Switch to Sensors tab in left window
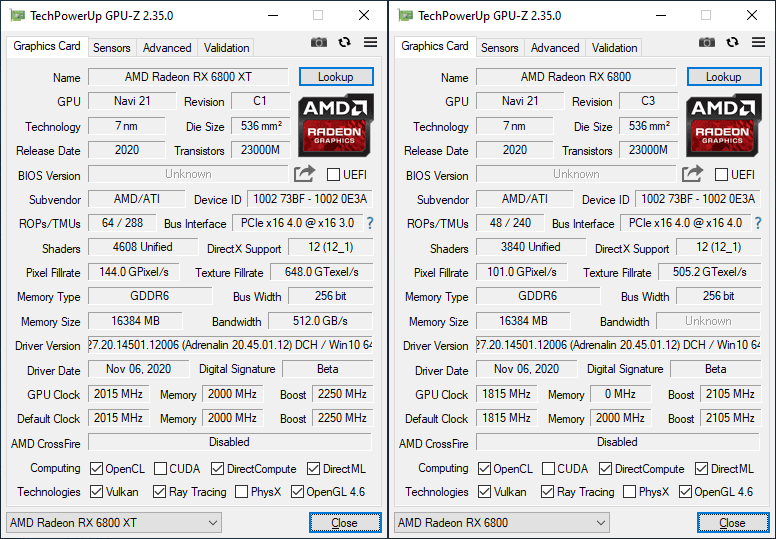Screen dimensions: 776x539 click(112, 48)
